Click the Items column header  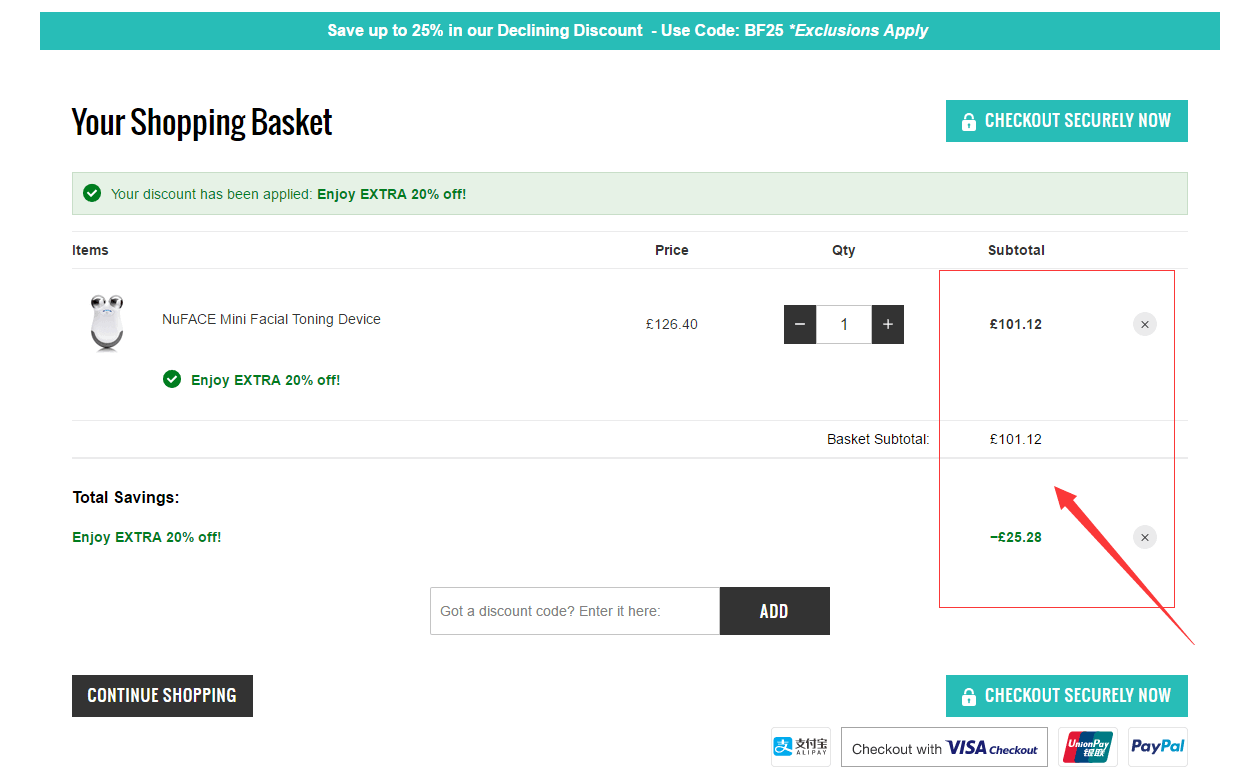(90, 250)
